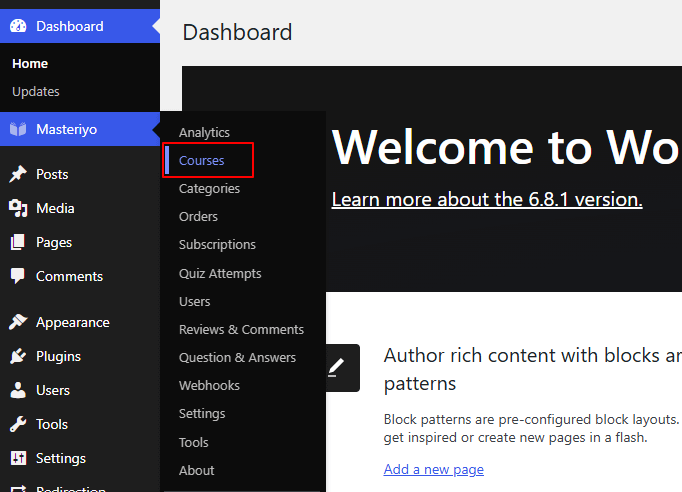The height and width of the screenshot is (492, 682).
Task: Open the Tools label in main sidebar
Action: coord(52,424)
